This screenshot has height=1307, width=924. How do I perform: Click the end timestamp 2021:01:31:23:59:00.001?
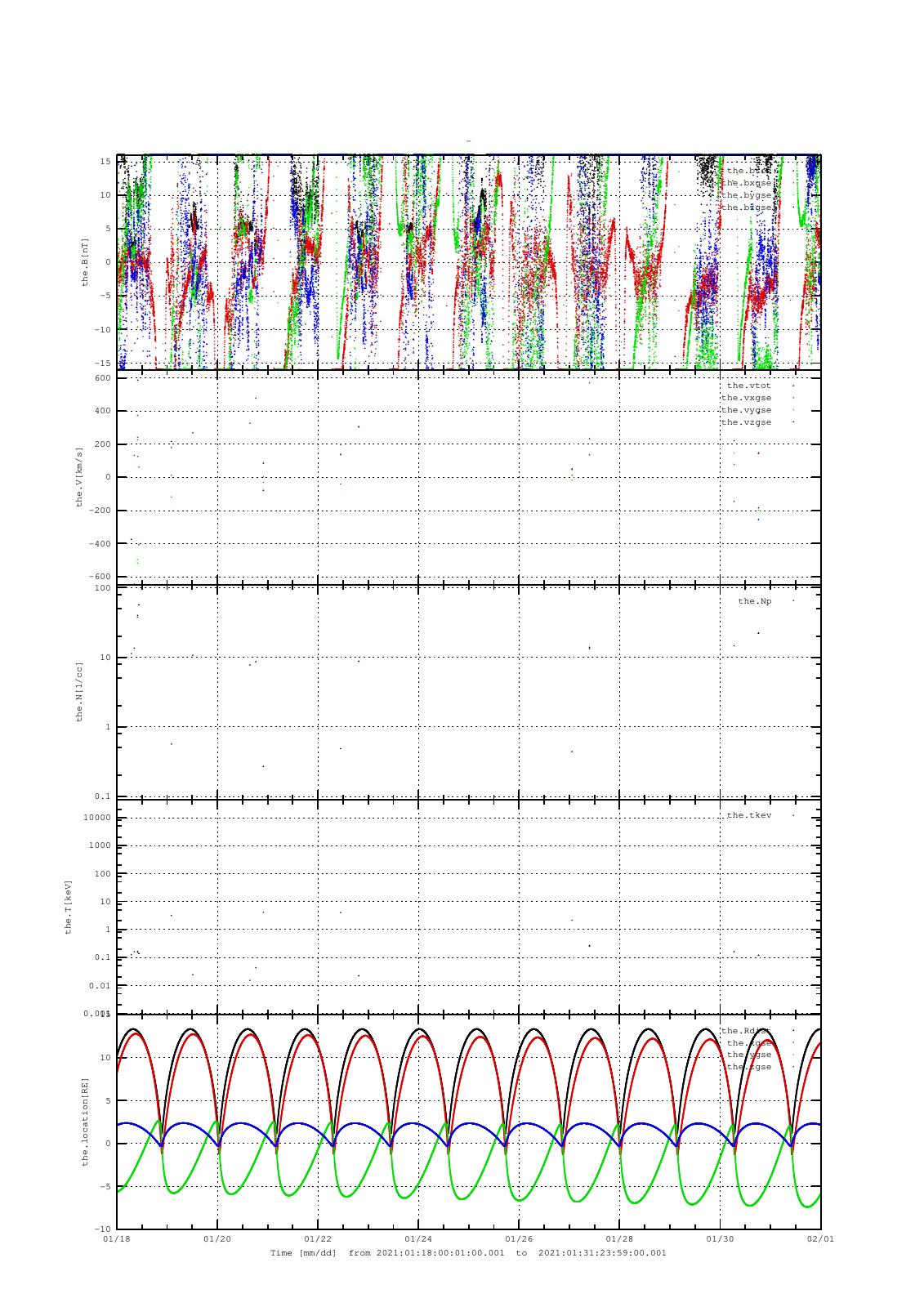point(603,1253)
